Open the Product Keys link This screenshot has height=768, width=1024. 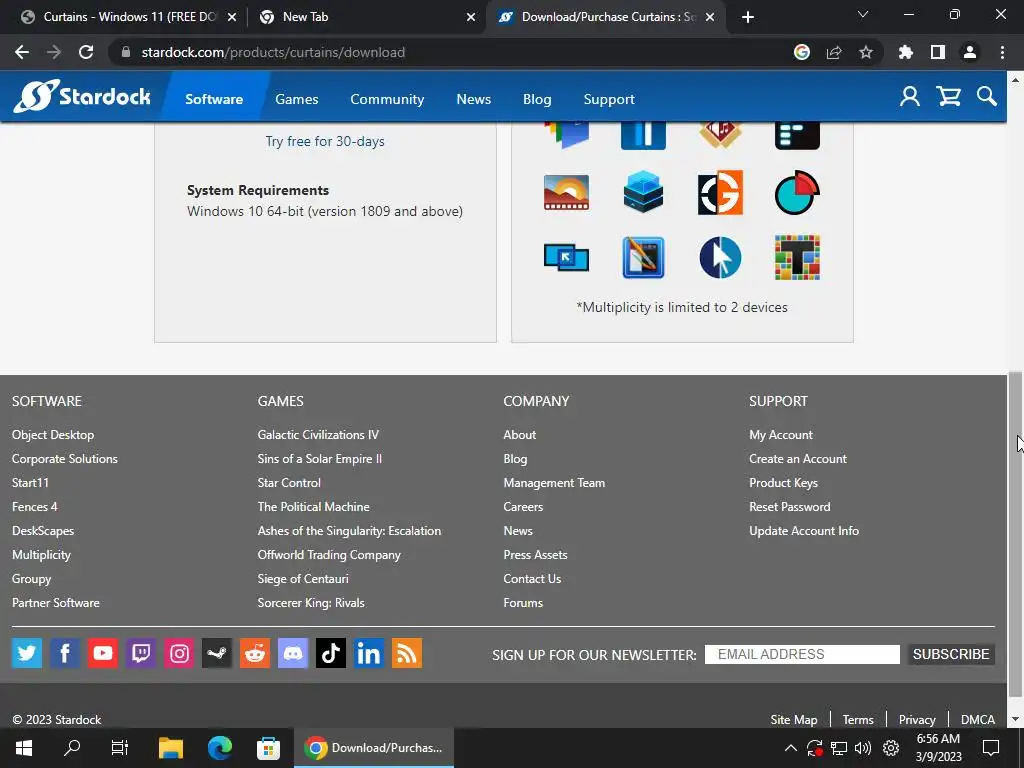click(x=783, y=483)
